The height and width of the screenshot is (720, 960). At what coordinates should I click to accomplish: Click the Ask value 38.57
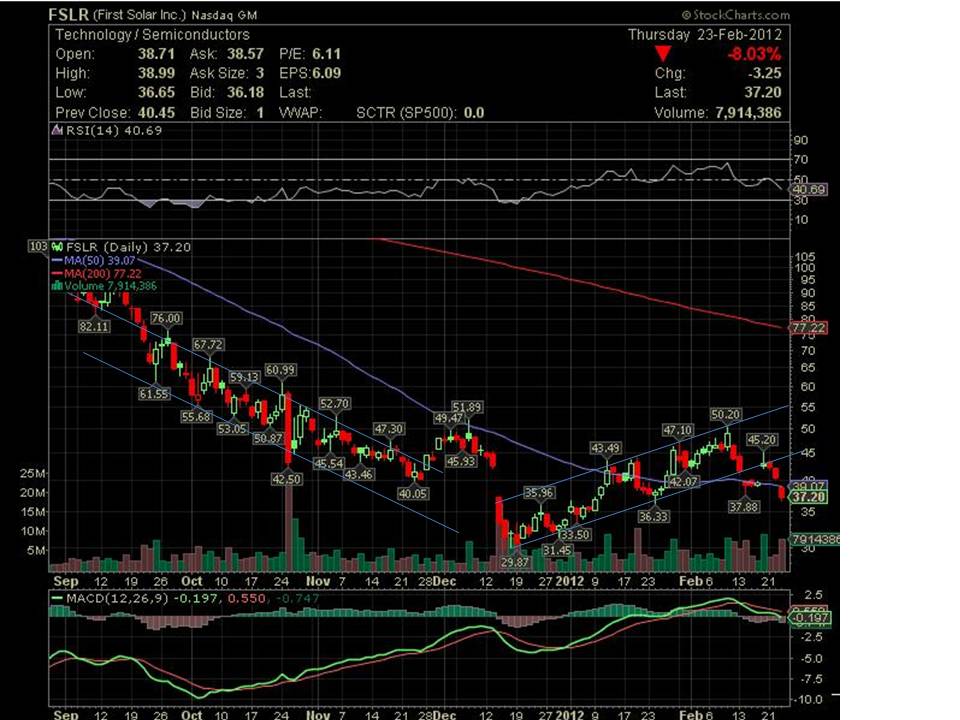246,54
